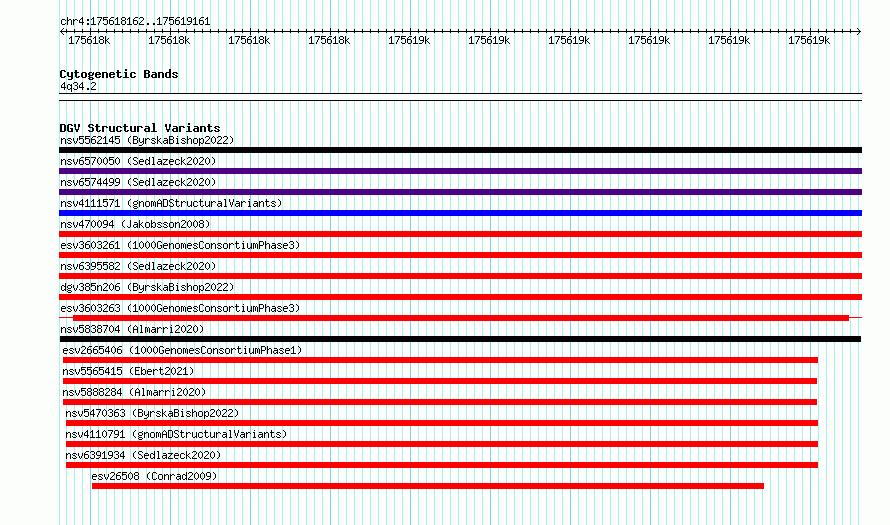Viewport: 890px width, 525px height.
Task: Select the red bar under nsv6391934
Action: coord(442,465)
